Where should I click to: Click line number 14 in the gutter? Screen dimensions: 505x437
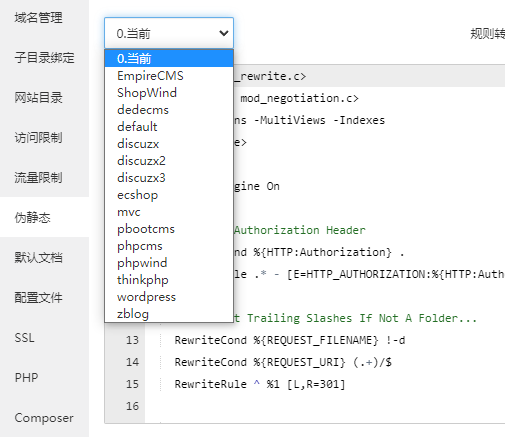point(132,362)
